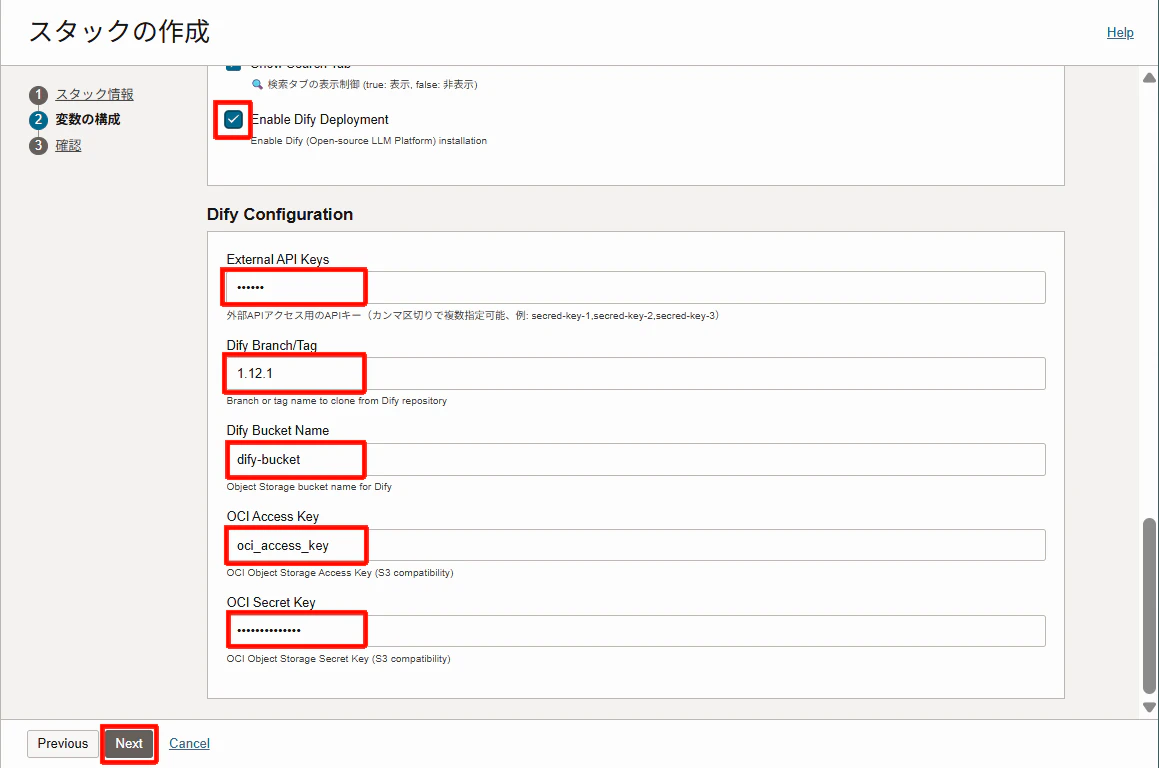Click the scrollbar down arrow
Viewport: 1159px width, 768px height.
pos(1149,707)
